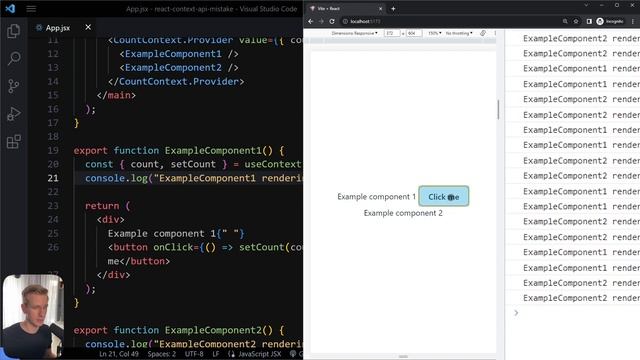Open the Run and Debug view
The height and width of the screenshot is (360, 640).
[13, 114]
